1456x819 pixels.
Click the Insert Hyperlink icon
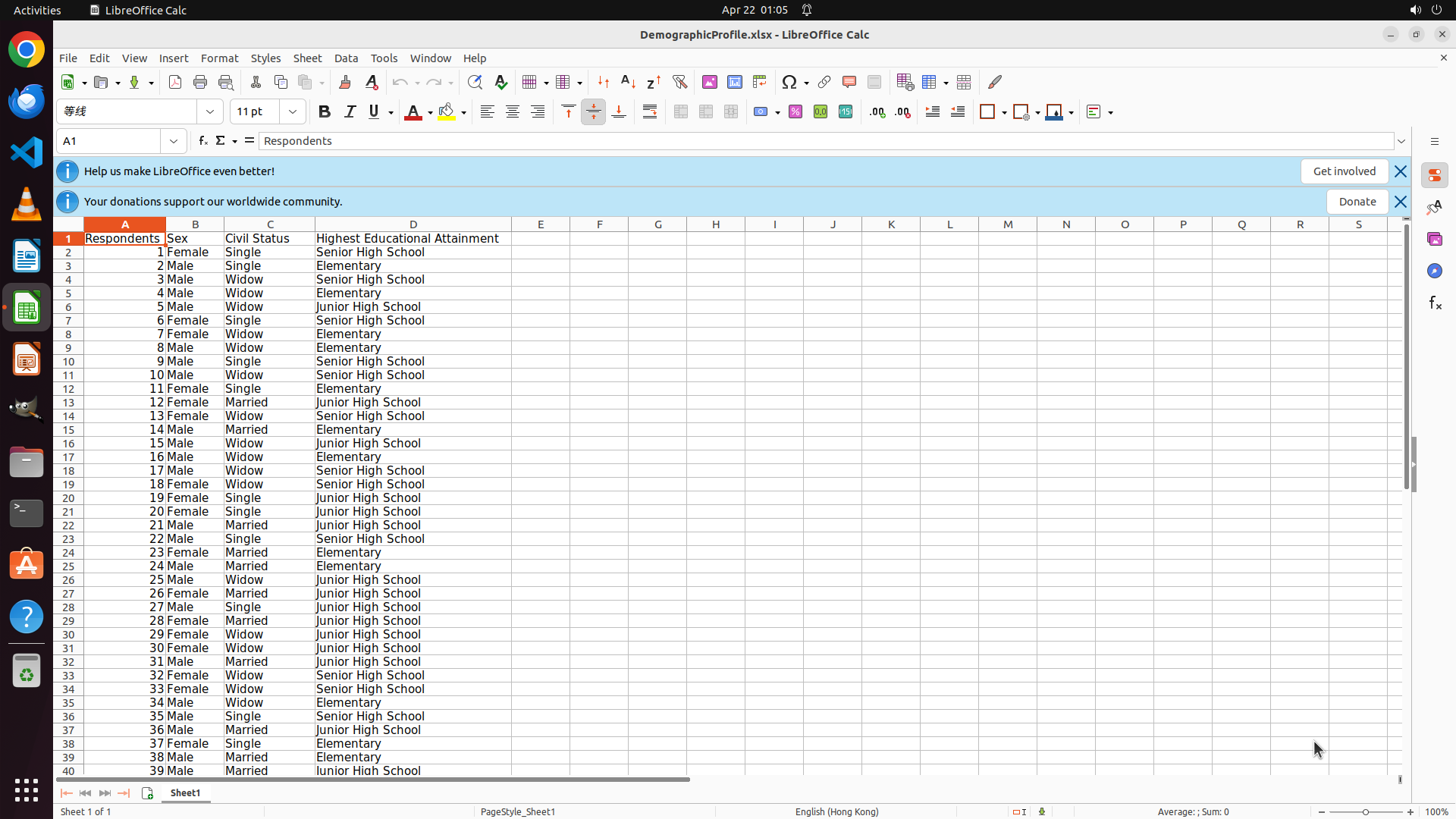point(824,82)
